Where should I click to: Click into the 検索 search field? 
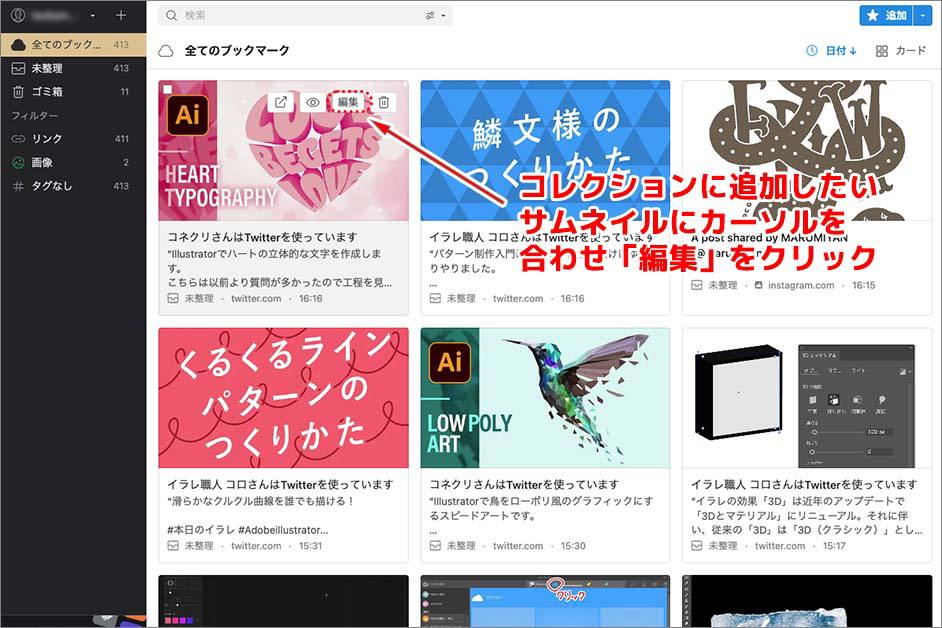pyautogui.click(x=300, y=16)
